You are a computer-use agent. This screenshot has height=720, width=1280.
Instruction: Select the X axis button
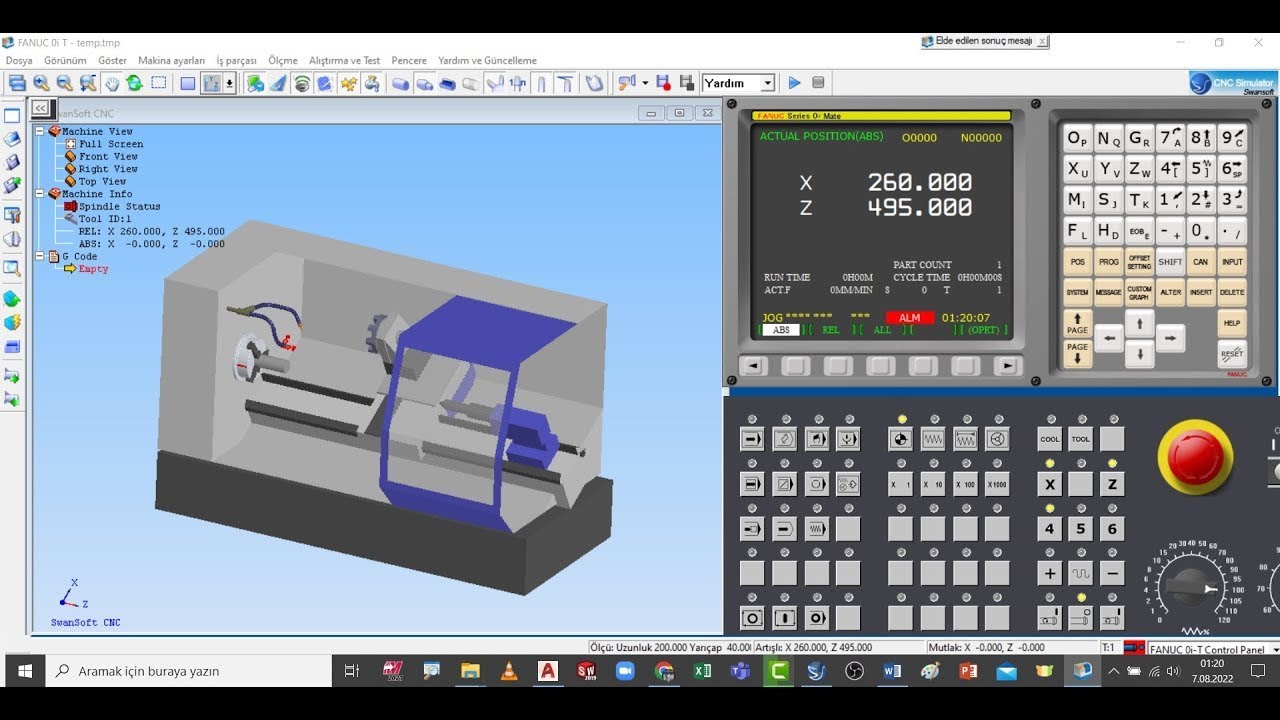[x=1049, y=484]
